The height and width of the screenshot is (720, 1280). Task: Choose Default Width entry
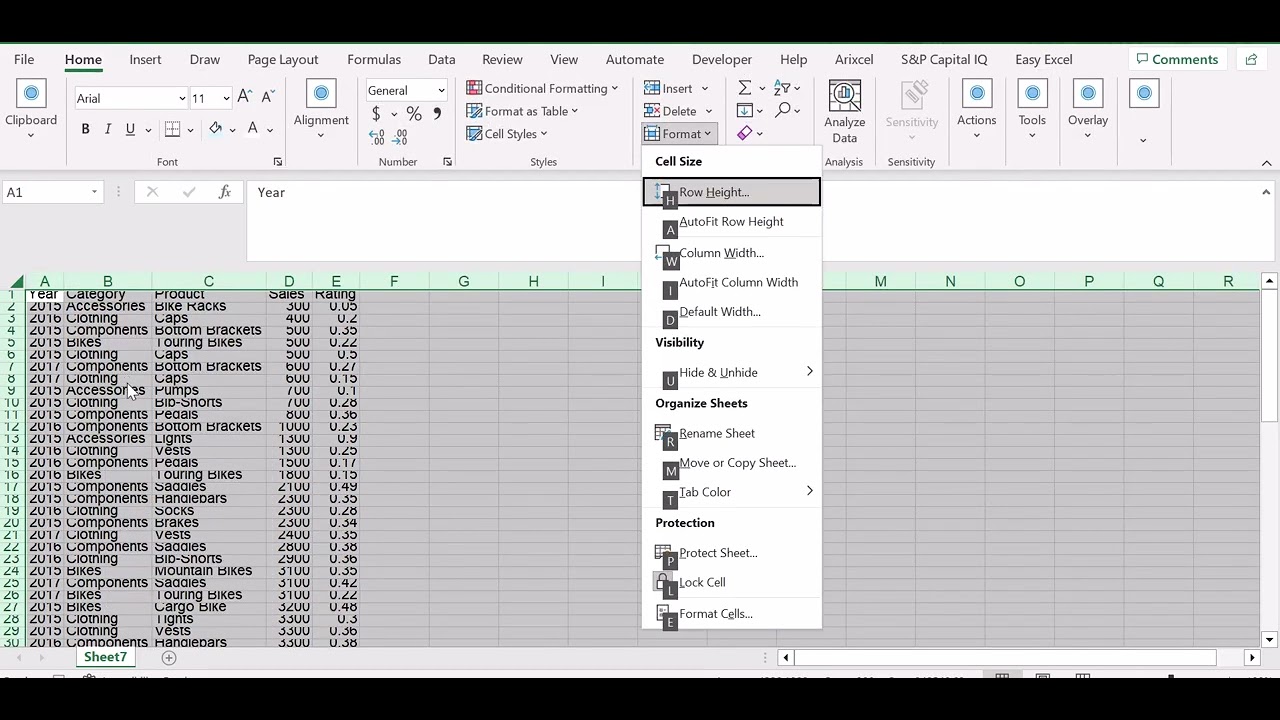[731, 312]
